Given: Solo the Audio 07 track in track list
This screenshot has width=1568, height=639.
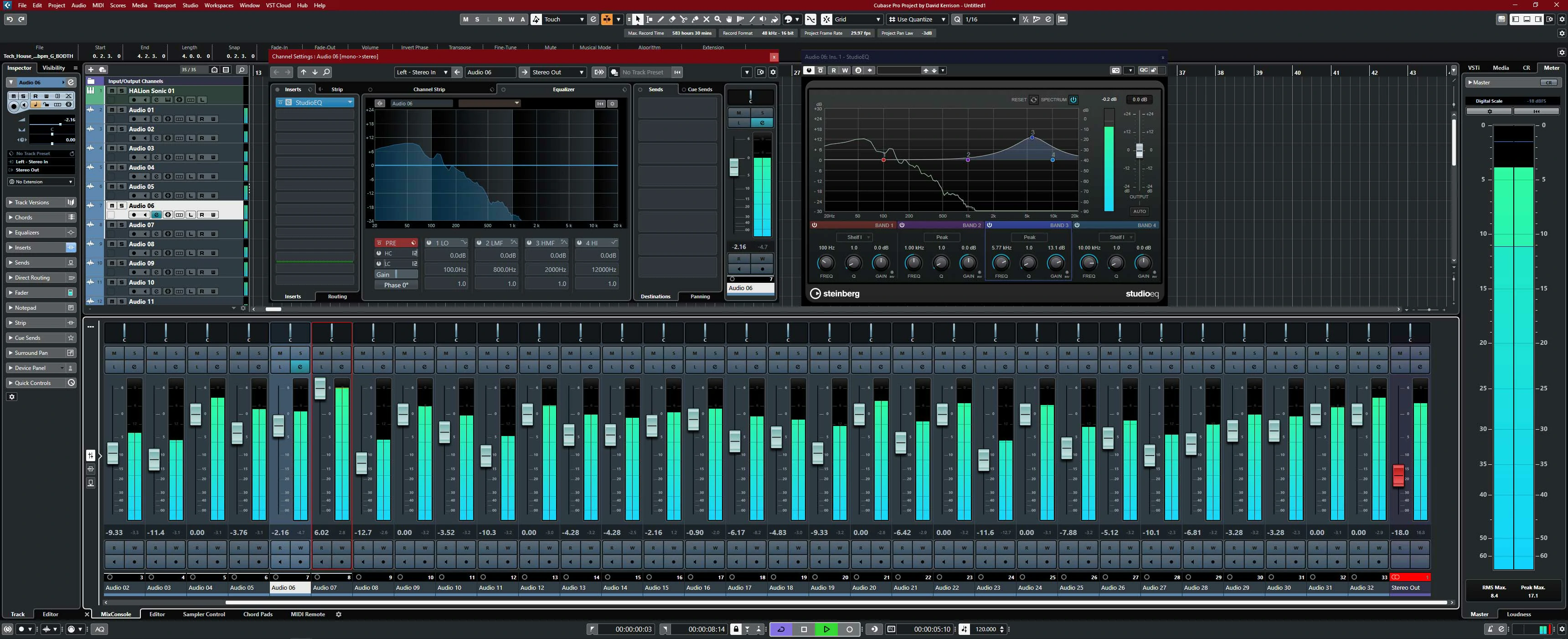Looking at the screenshot, I should pyautogui.click(x=122, y=225).
